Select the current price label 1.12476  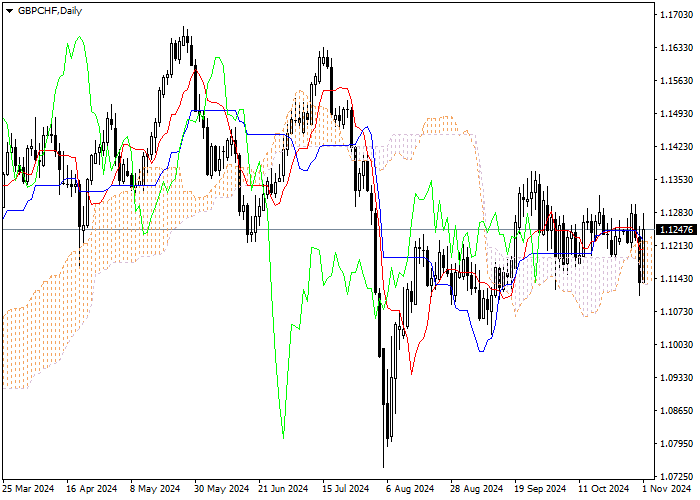click(676, 229)
